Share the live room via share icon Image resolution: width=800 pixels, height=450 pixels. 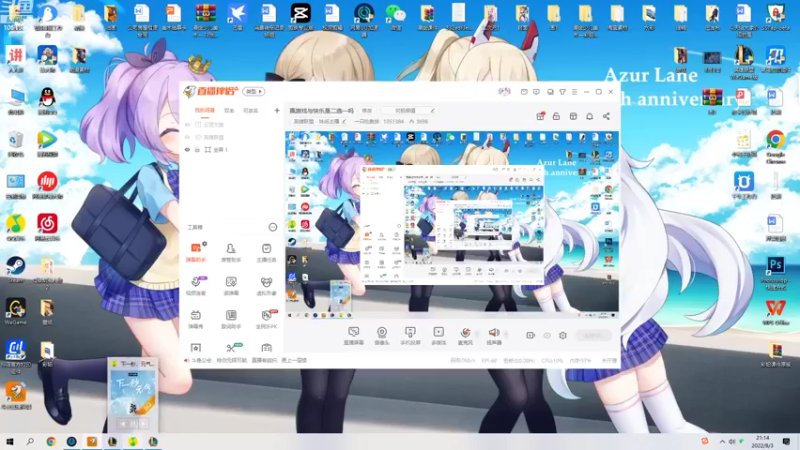[x=606, y=116]
